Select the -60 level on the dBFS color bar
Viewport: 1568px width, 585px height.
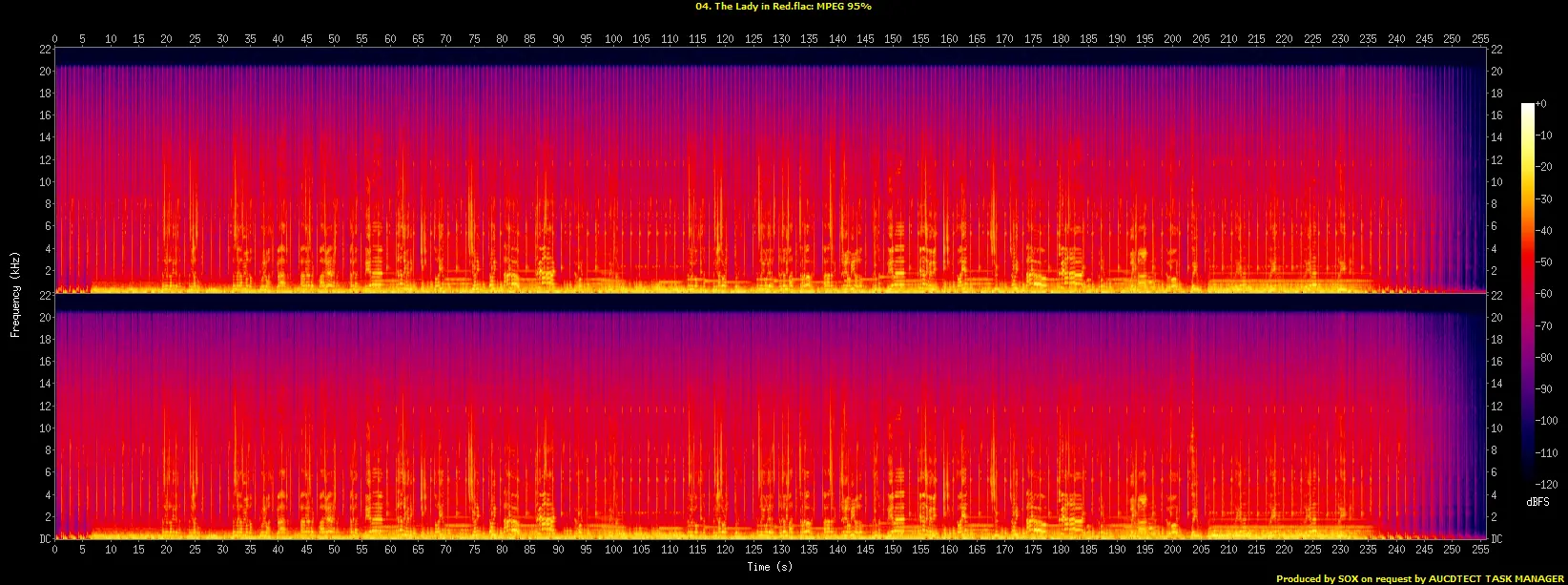[x=1528, y=294]
